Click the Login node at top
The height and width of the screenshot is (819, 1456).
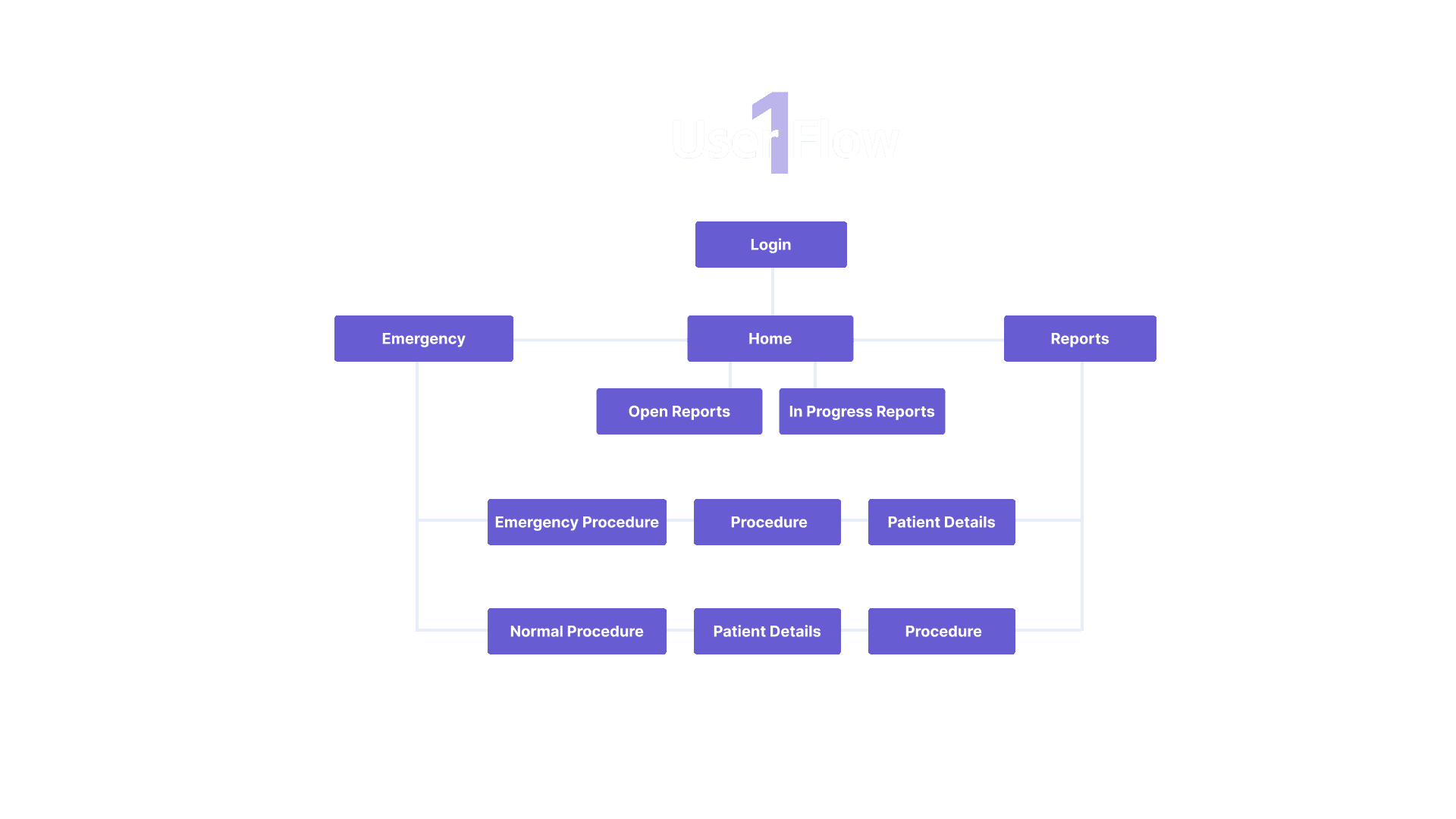770,244
